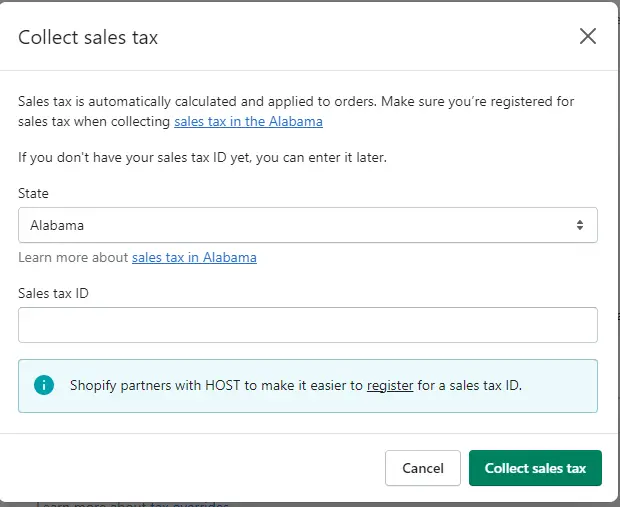The image size is (620, 507).
Task: Focus the Sales tax ID input field
Action: [308, 325]
